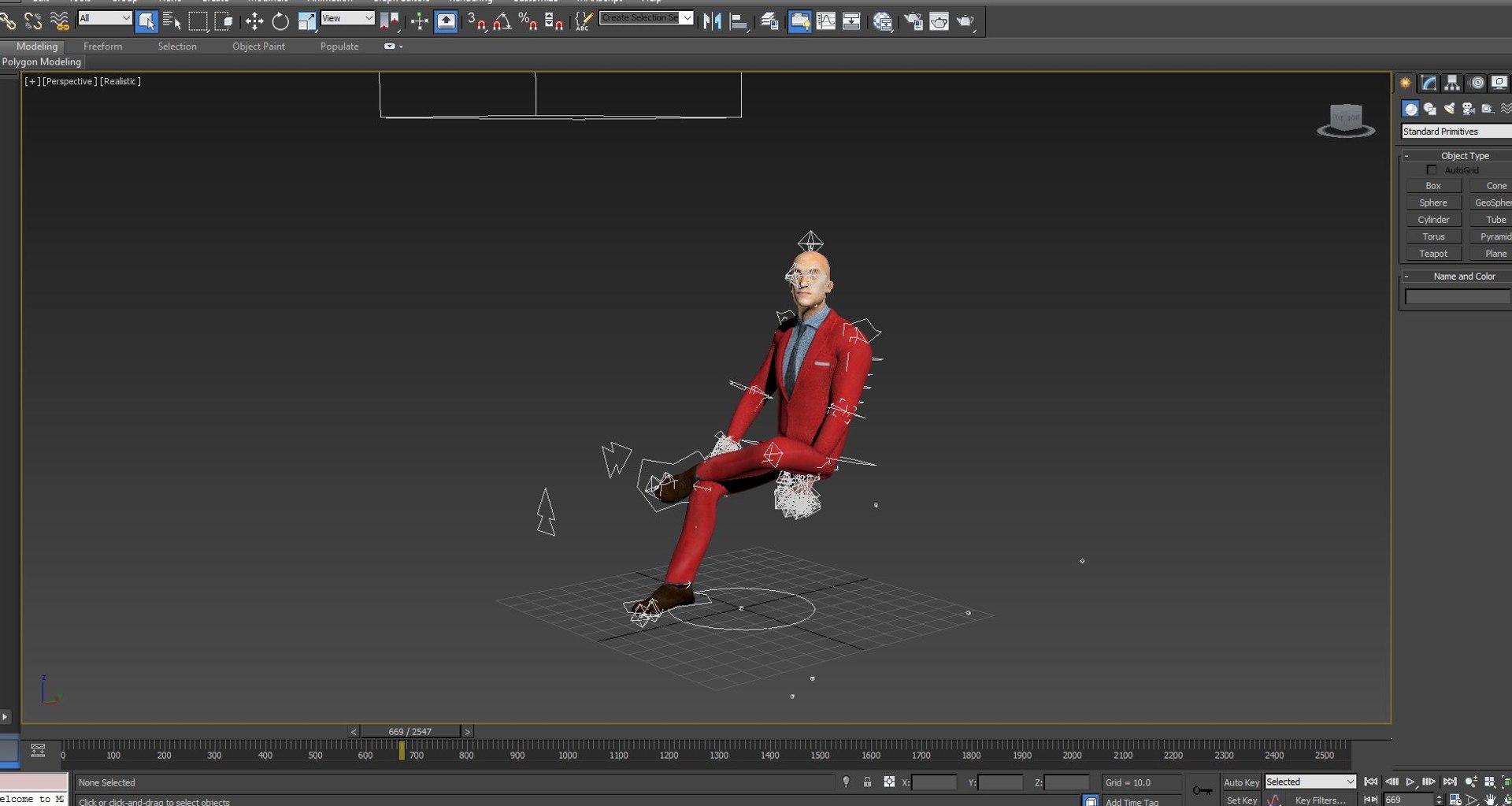Select the Lights create category icon
The width and height of the screenshot is (1512, 806).
click(x=1449, y=109)
